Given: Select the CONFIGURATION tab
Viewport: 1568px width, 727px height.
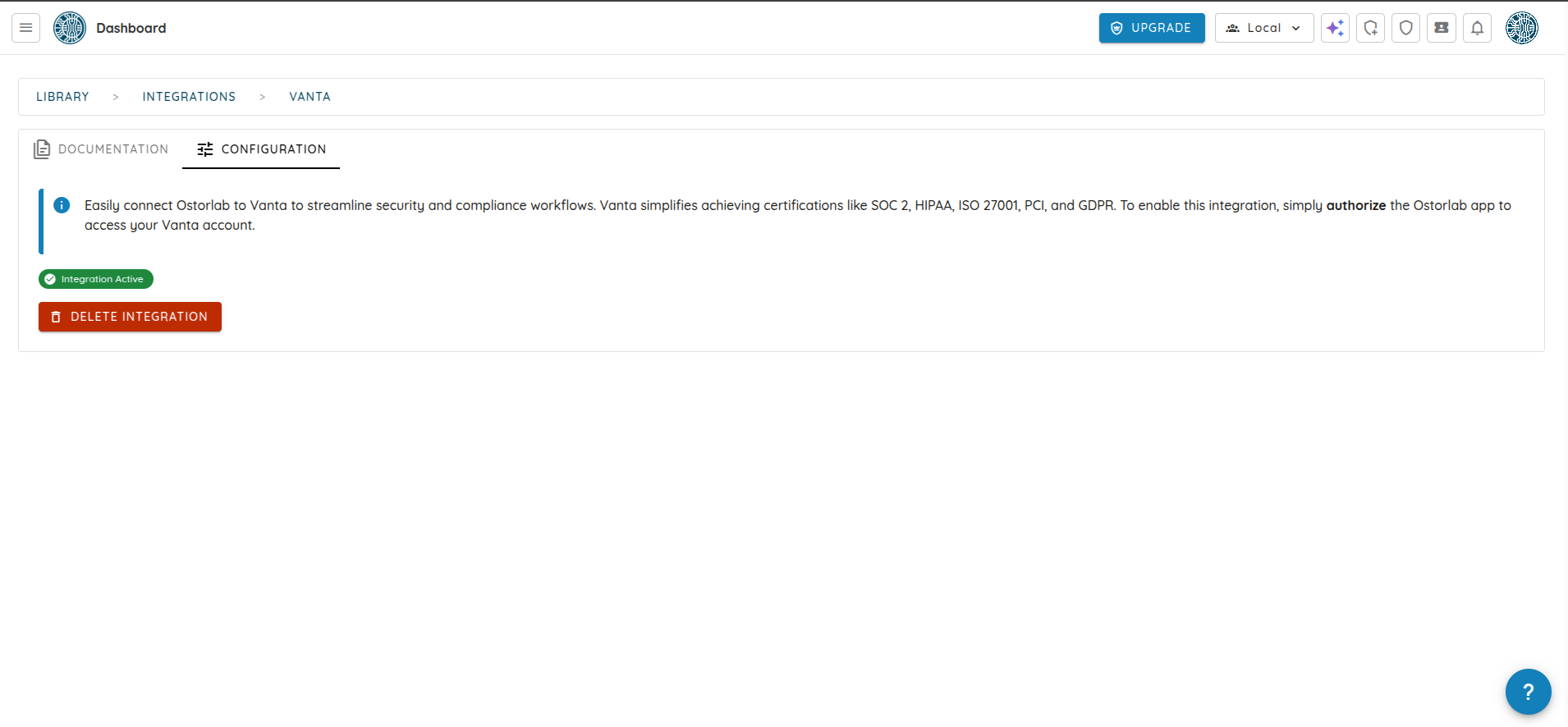Looking at the screenshot, I should pyautogui.click(x=261, y=149).
